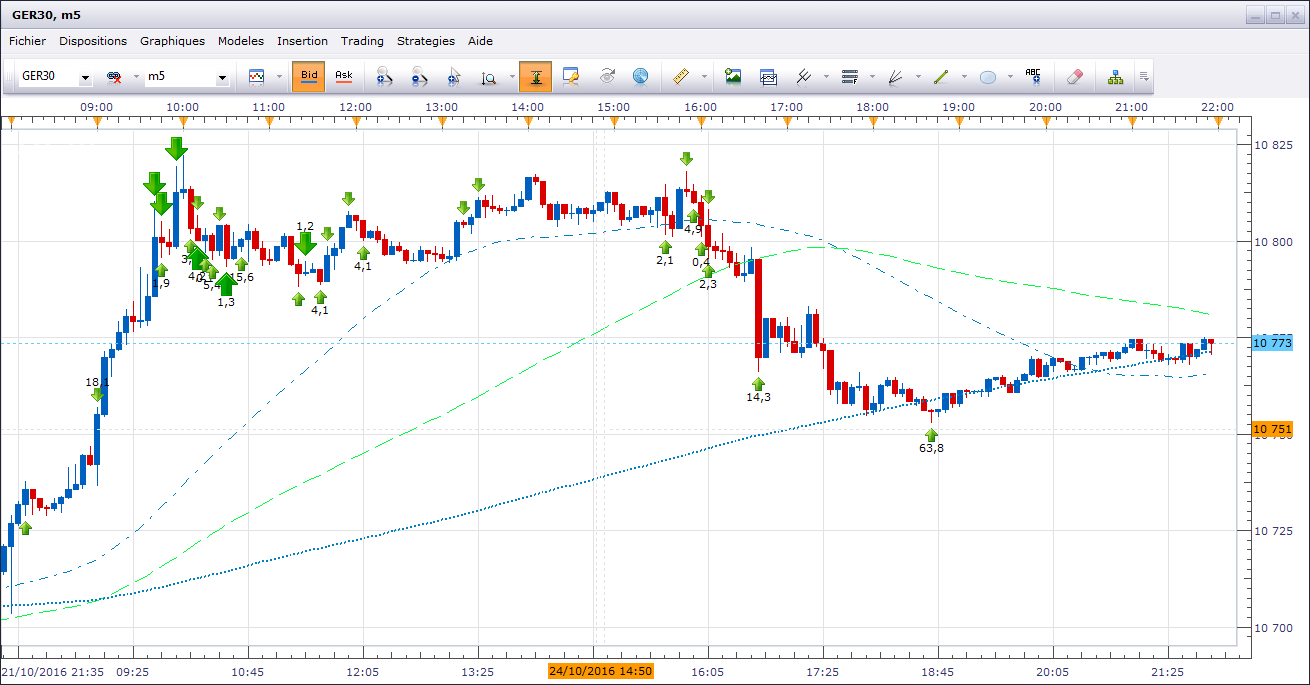Toggle the eye visibility icon

607,76
